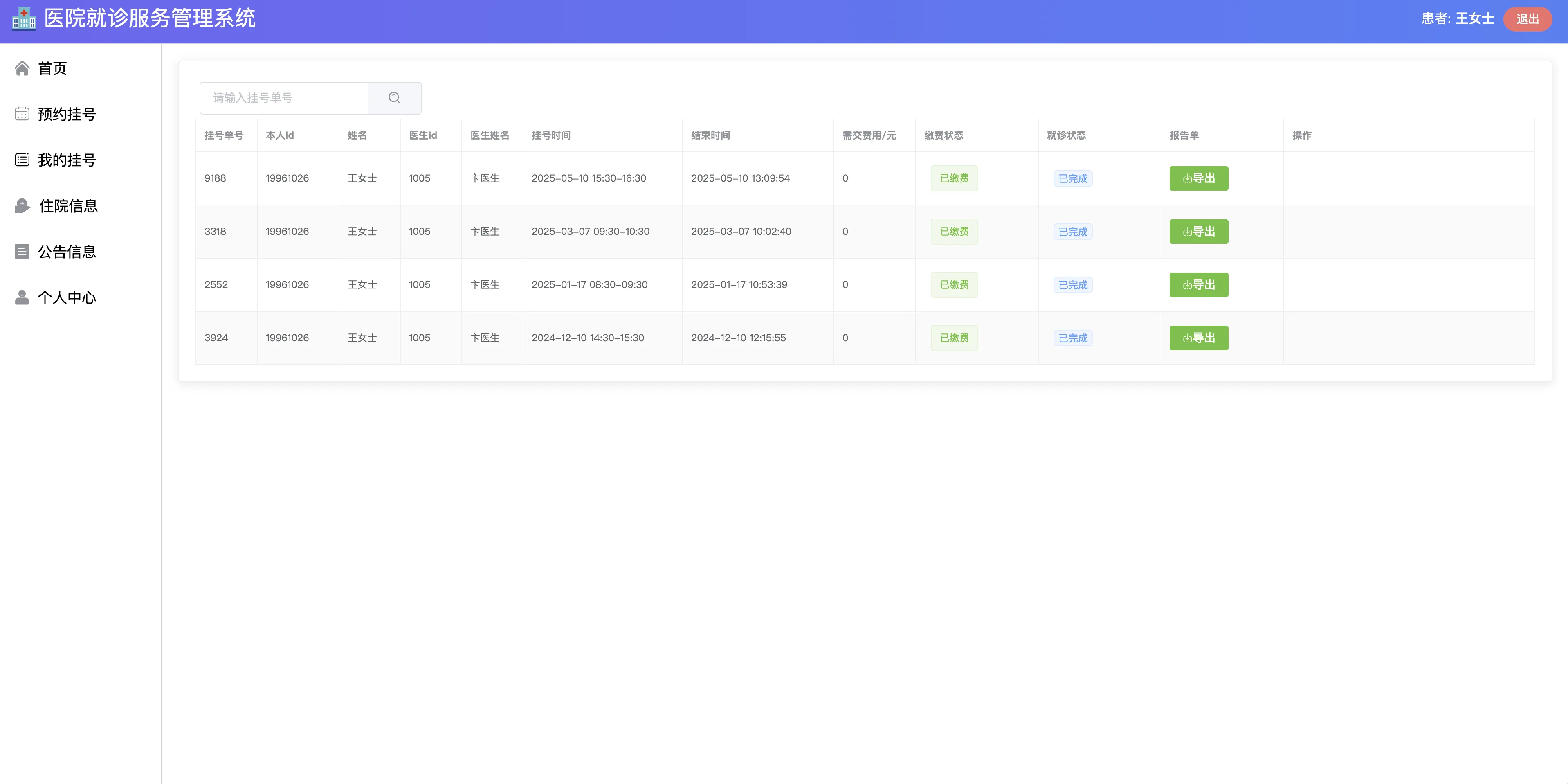Click the icon beside 住院信息
1568x784 pixels.
[22, 206]
